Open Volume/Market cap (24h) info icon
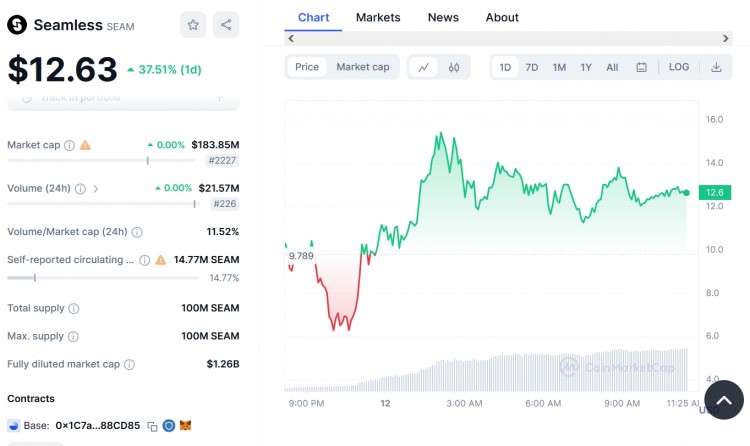 click(137, 233)
